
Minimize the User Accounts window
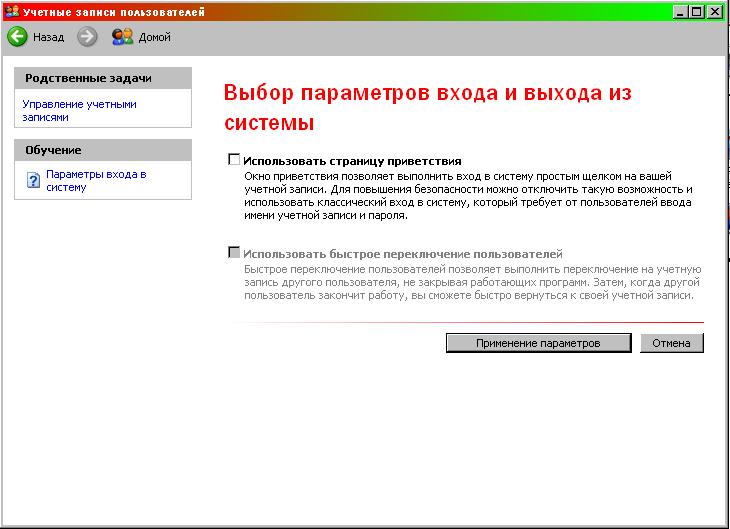pos(681,11)
